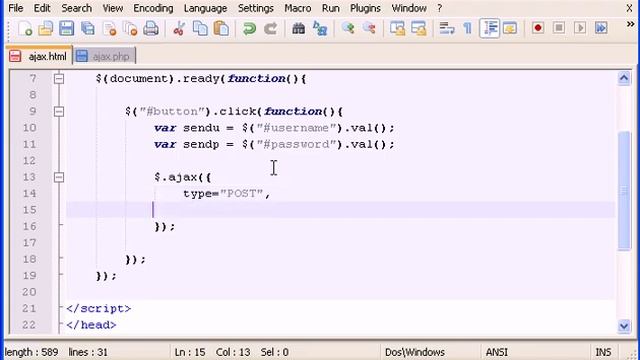Toggle INS mode in the status bar
This screenshot has width=640, height=360.
[603, 352]
